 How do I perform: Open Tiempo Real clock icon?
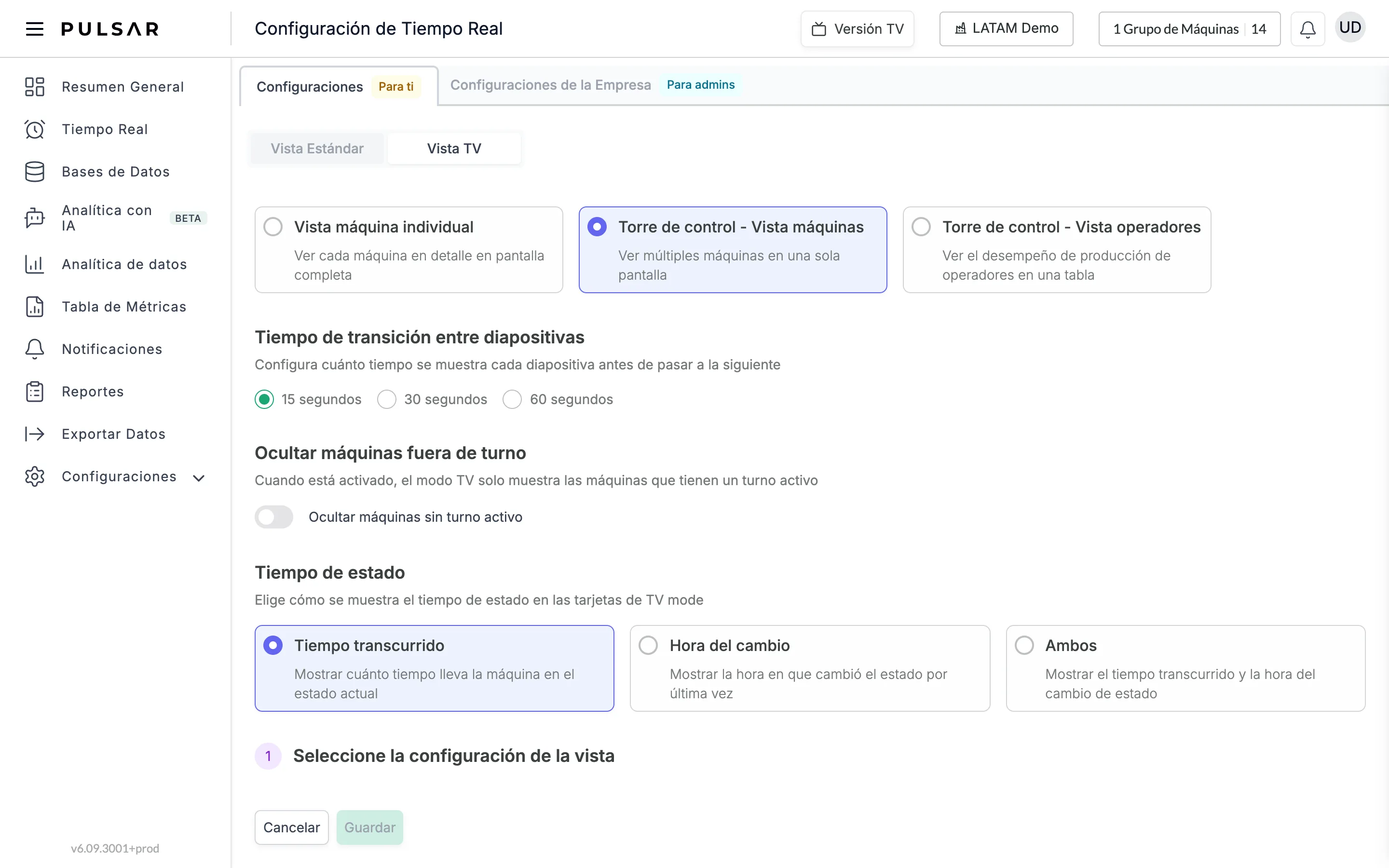point(34,129)
